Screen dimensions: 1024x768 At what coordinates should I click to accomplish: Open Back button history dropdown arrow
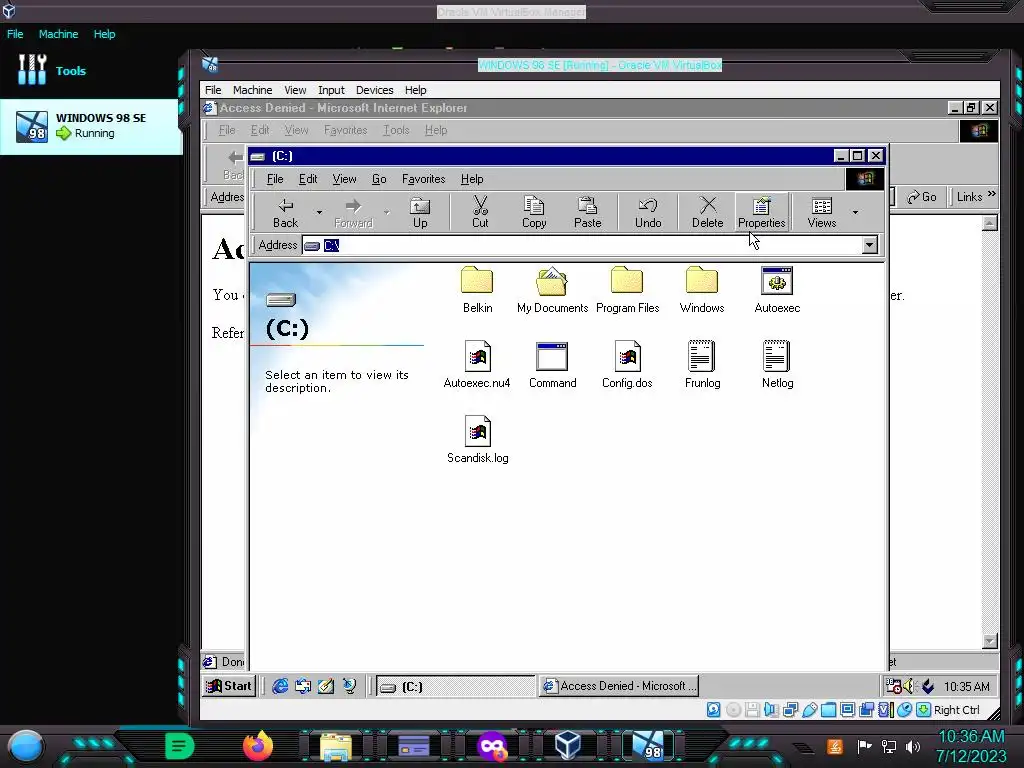coord(319,212)
